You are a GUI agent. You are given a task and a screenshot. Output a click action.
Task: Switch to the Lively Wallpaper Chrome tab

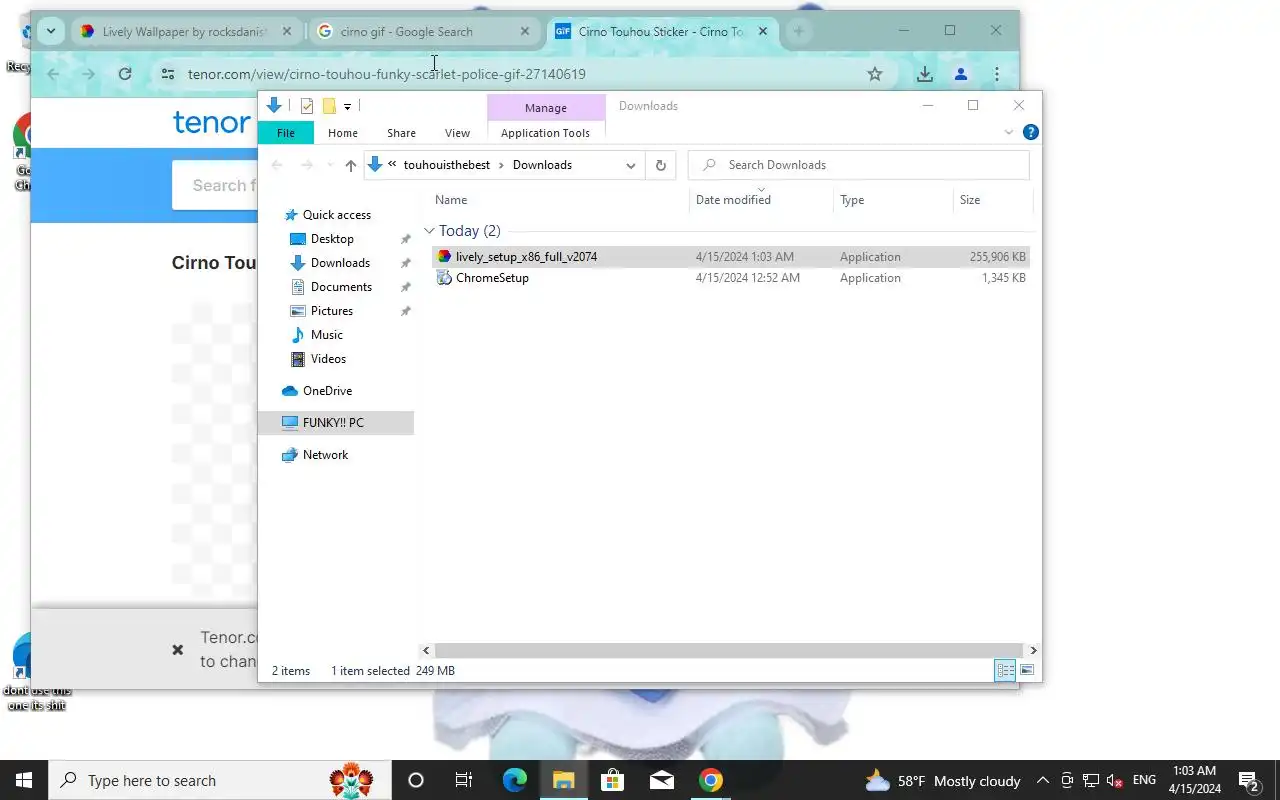click(x=185, y=32)
